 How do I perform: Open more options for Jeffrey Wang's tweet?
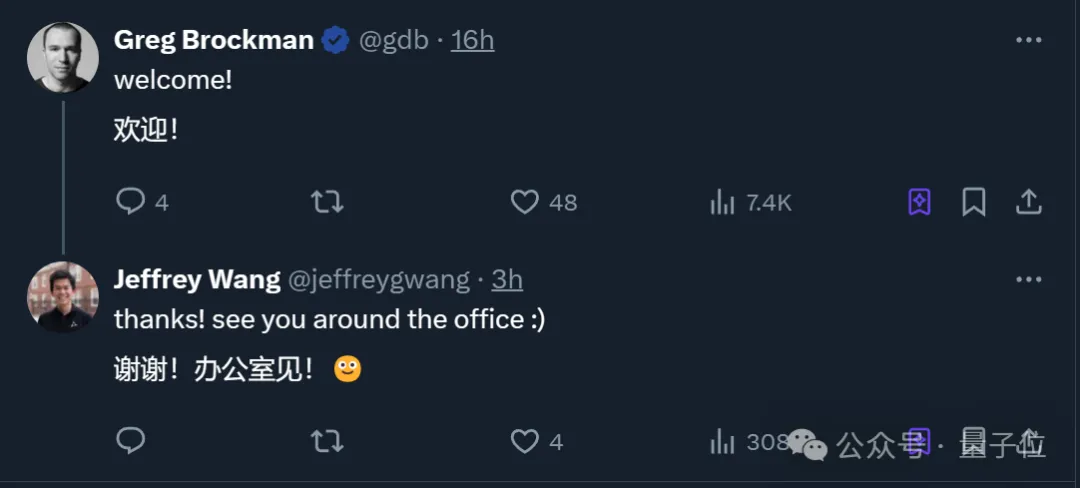(x=1028, y=279)
